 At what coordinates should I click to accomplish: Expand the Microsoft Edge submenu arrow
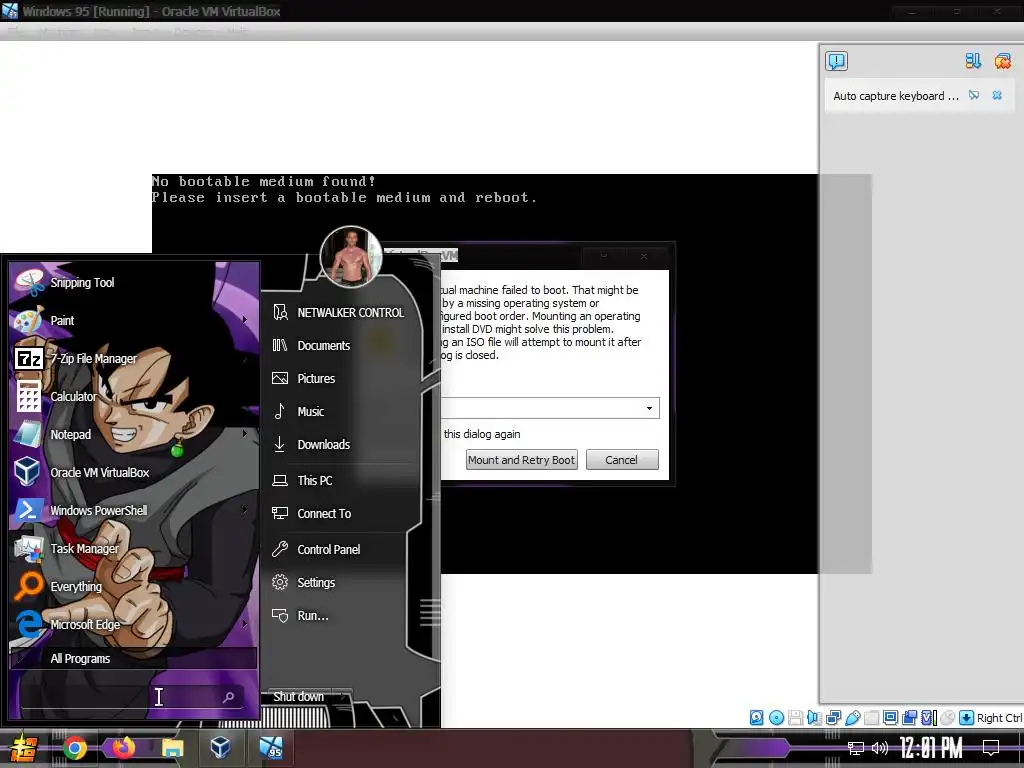pyautogui.click(x=245, y=624)
